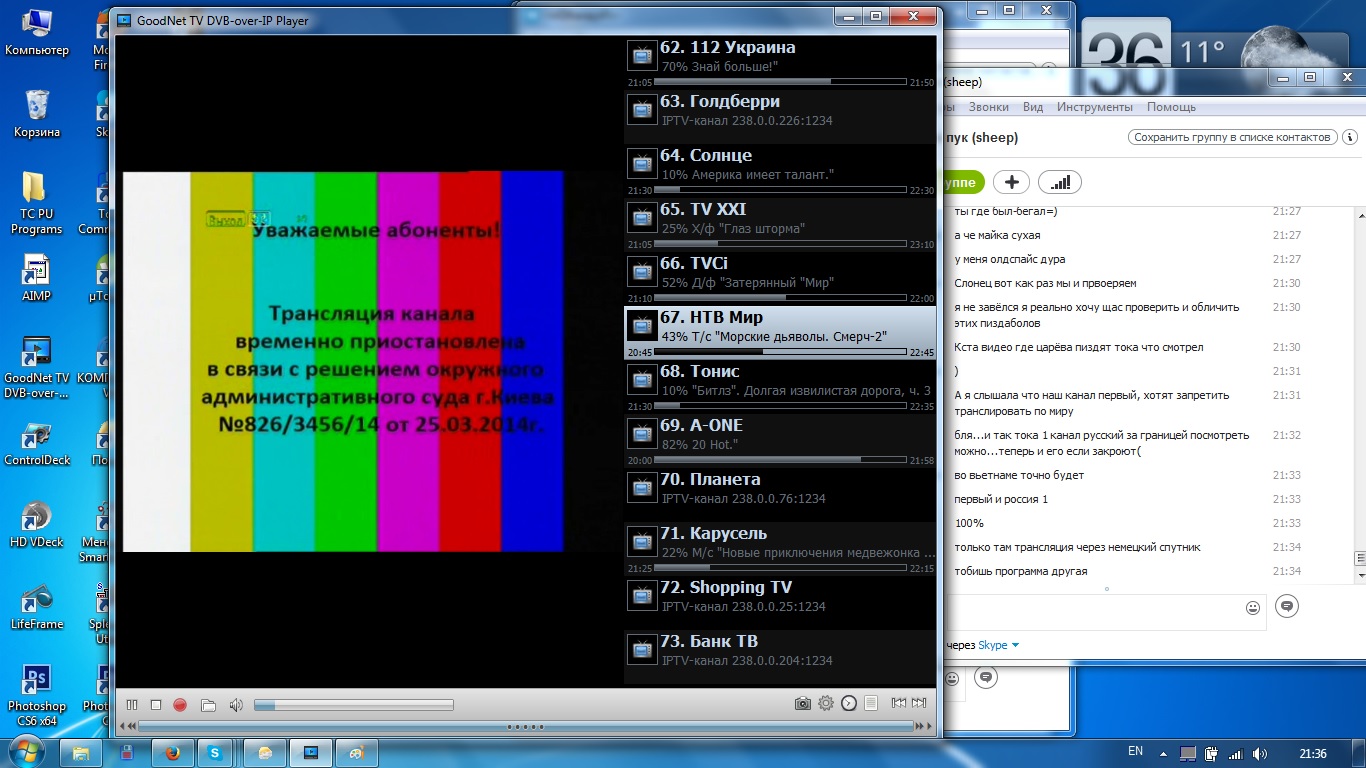Click TV icon beside 64. Солнце
The width and height of the screenshot is (1366, 768).
point(641,163)
